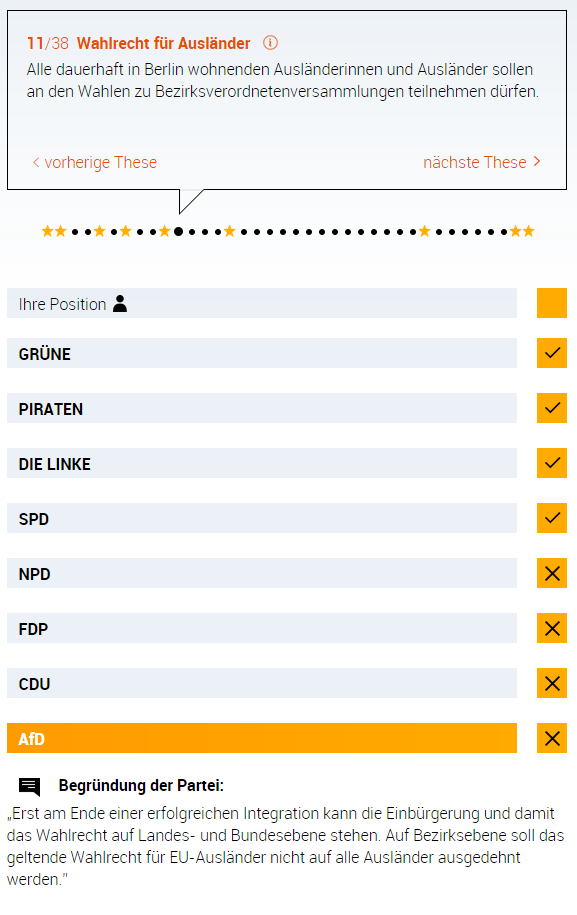This screenshot has width=577, height=915.
Task: Click the X box for CDU
Action: click(x=552, y=683)
